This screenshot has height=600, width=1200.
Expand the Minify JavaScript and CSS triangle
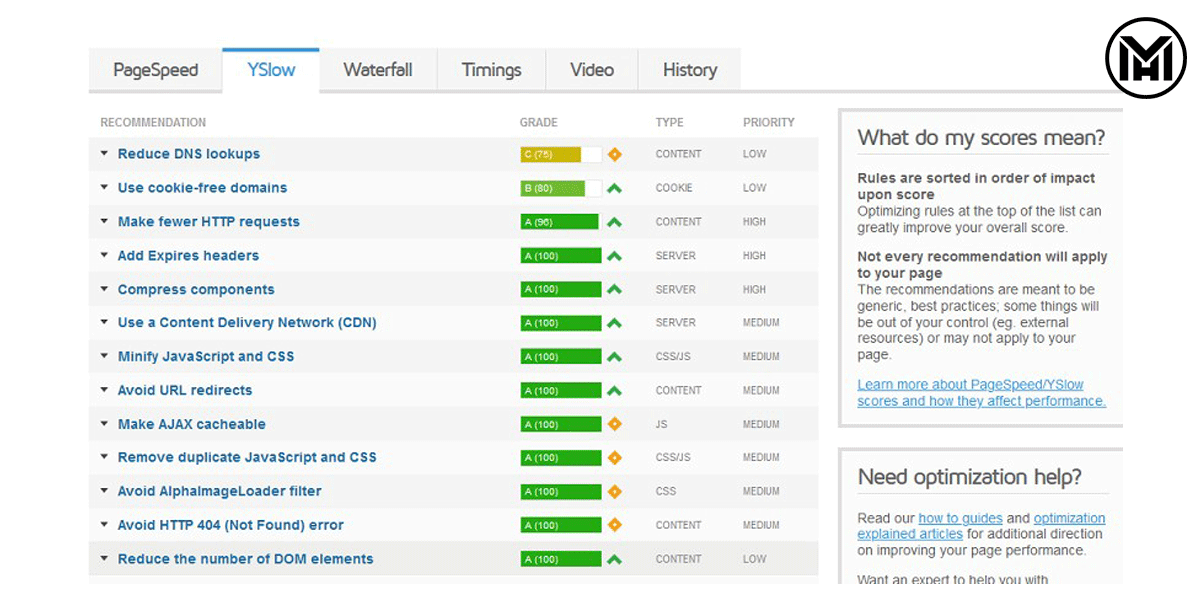(x=104, y=356)
